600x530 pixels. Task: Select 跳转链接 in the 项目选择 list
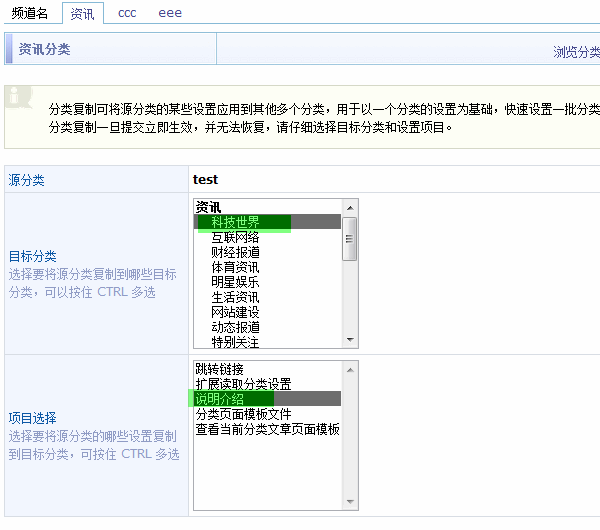click(220, 369)
